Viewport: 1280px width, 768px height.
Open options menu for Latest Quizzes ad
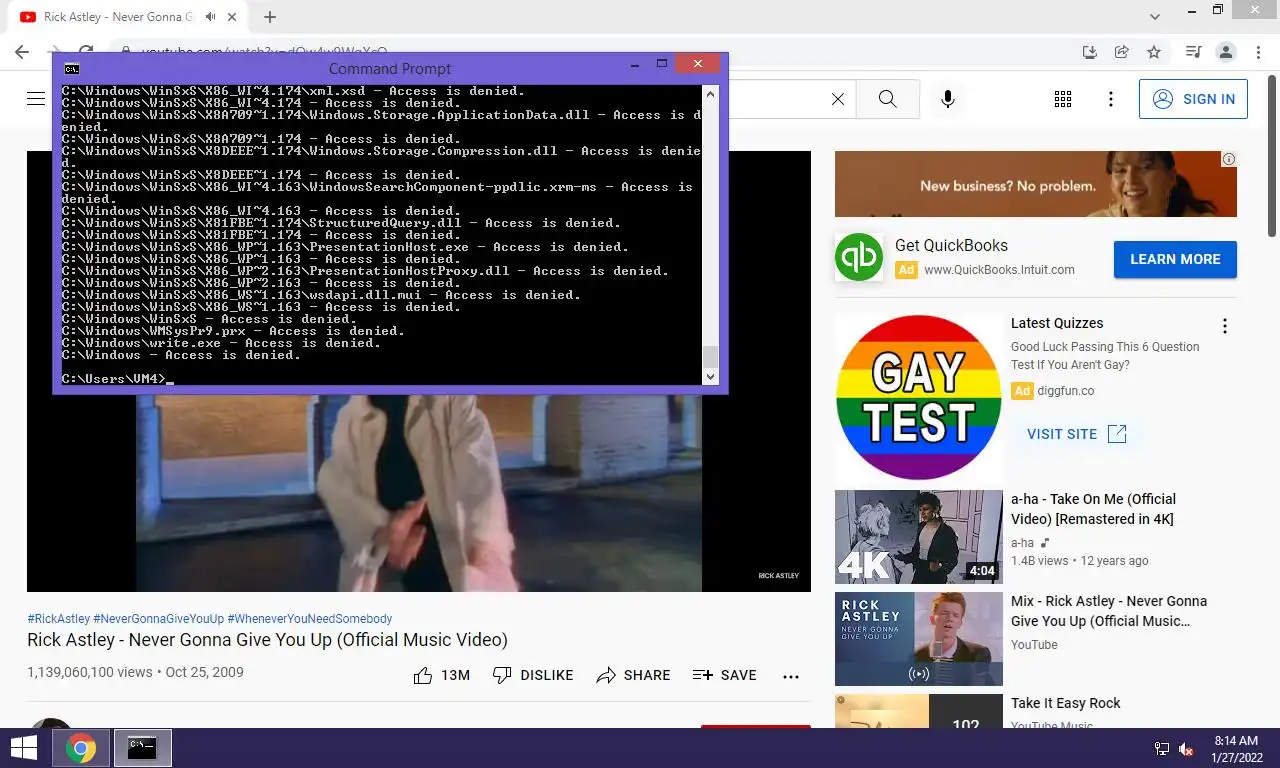1224,326
